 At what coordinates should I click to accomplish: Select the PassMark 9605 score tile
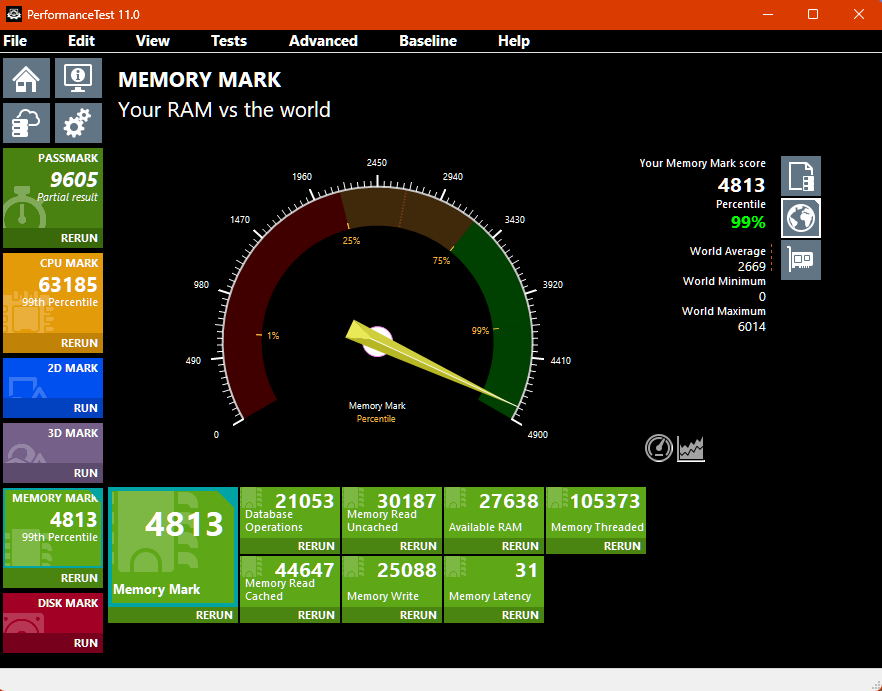(53, 188)
